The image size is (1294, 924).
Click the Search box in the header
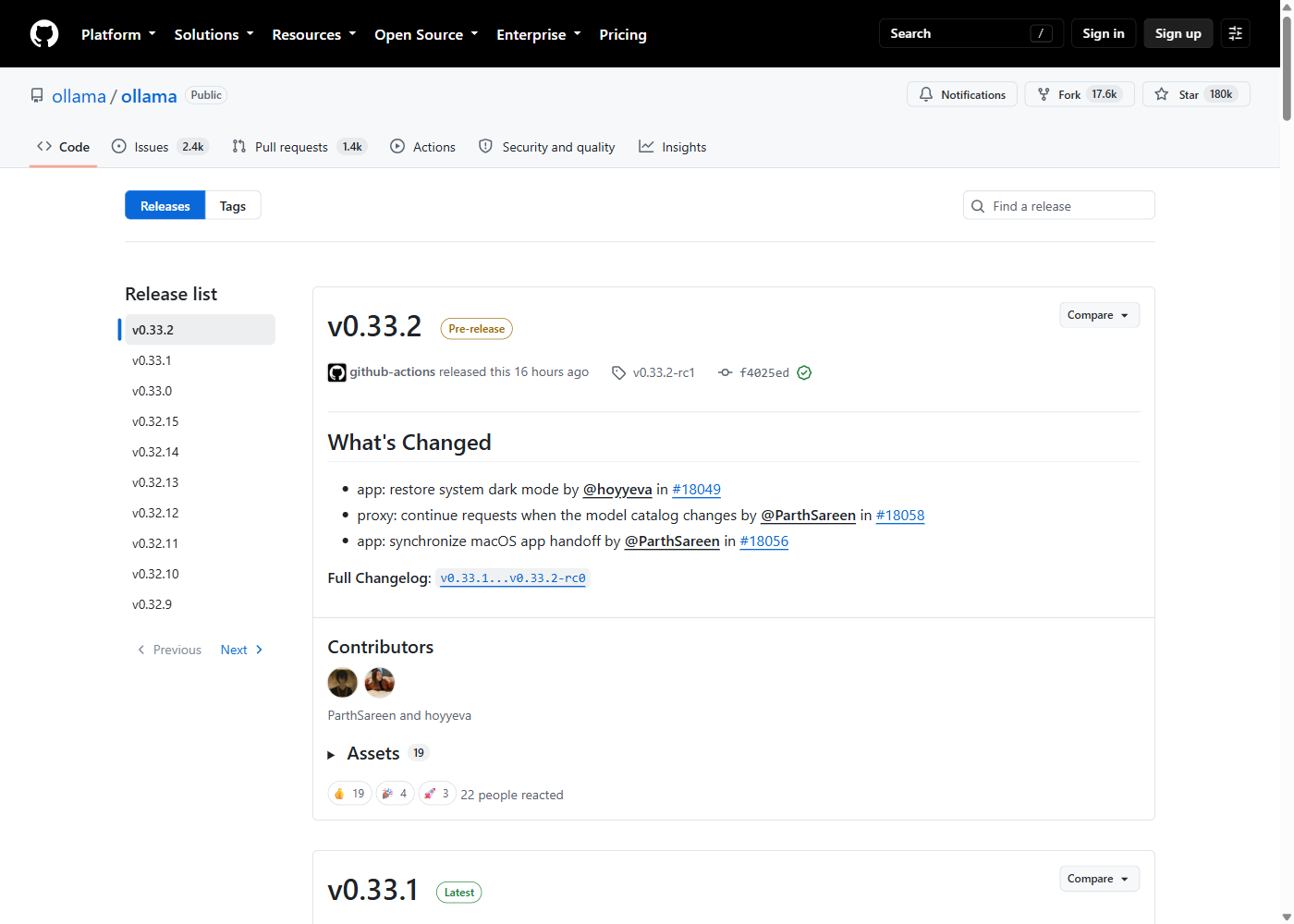[x=971, y=33]
